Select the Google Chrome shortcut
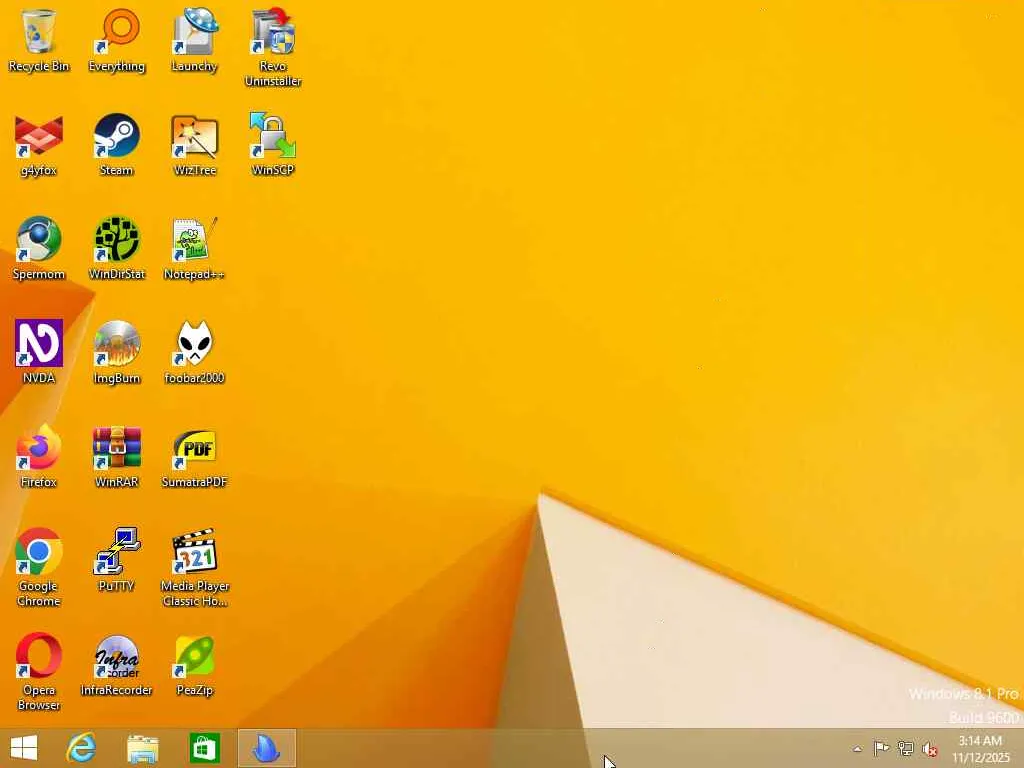Viewport: 1024px width, 768px height. click(39, 567)
